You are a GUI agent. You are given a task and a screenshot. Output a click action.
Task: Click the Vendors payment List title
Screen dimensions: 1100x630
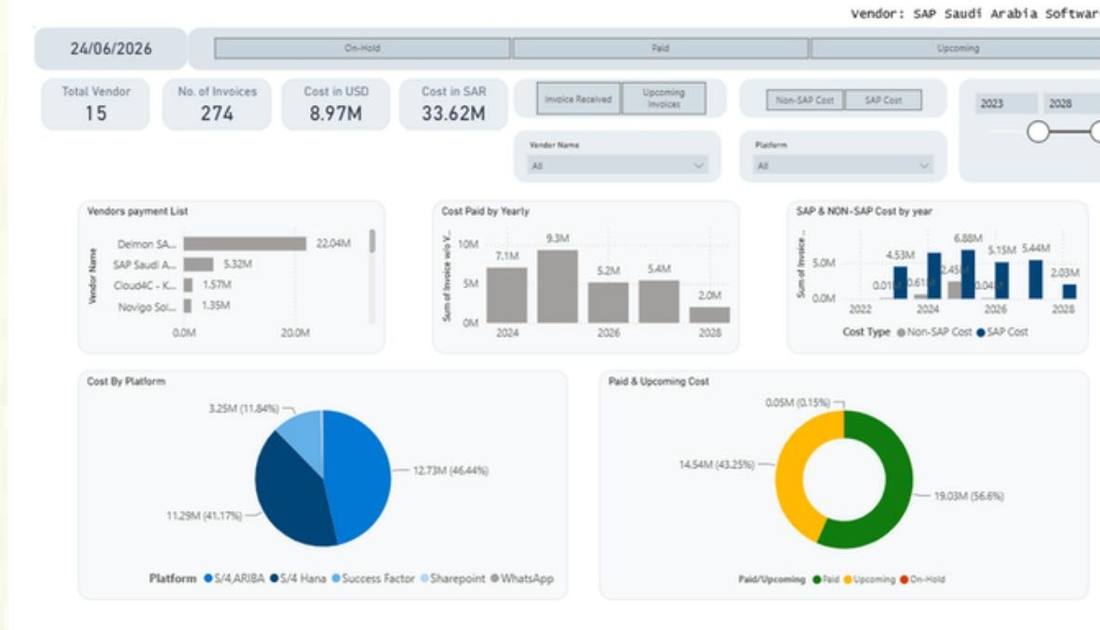138,211
